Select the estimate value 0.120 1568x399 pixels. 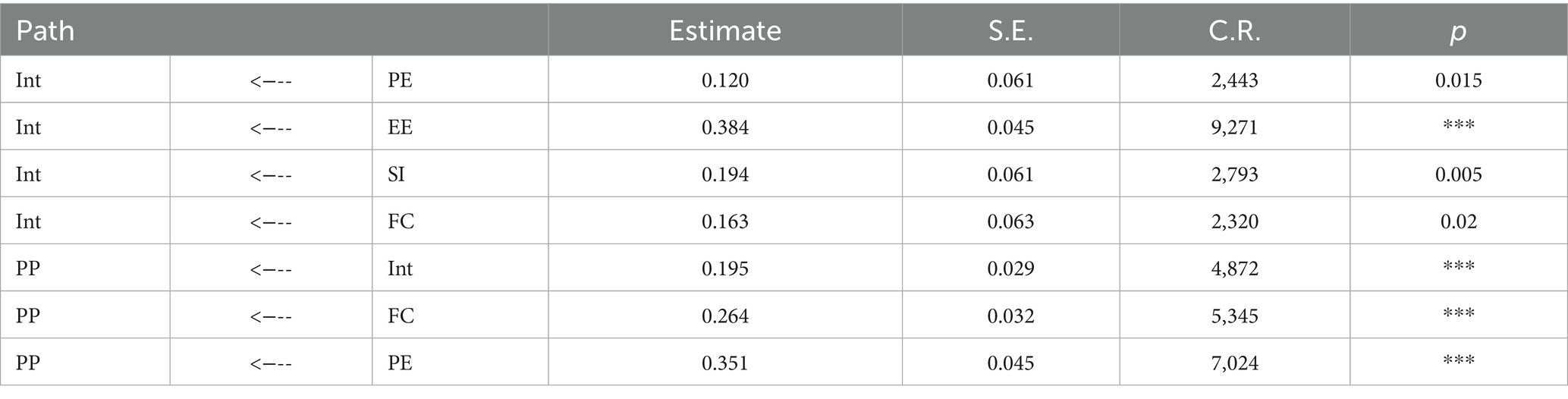pos(724,80)
